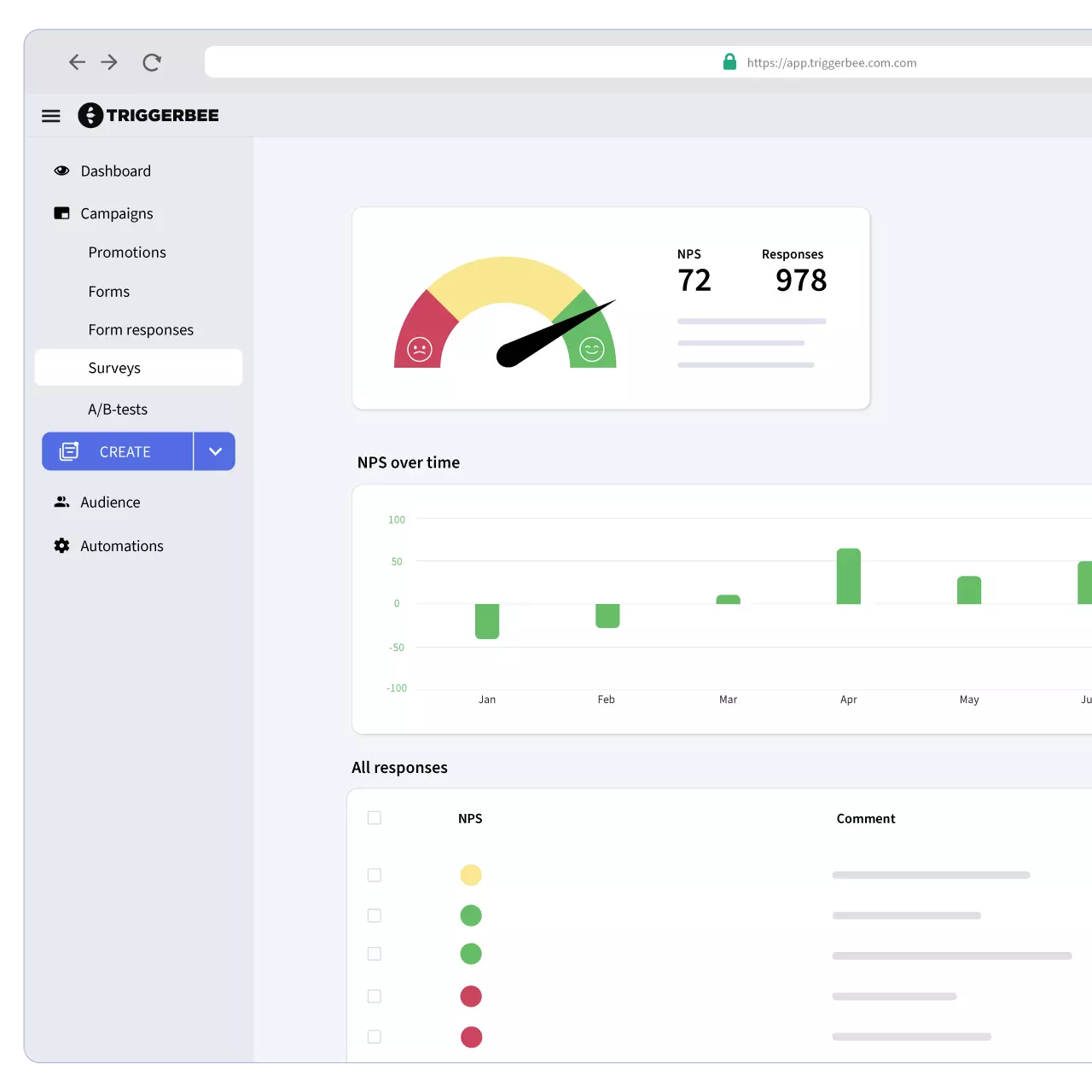
Task: Click the green padlock security icon
Action: tap(729, 62)
